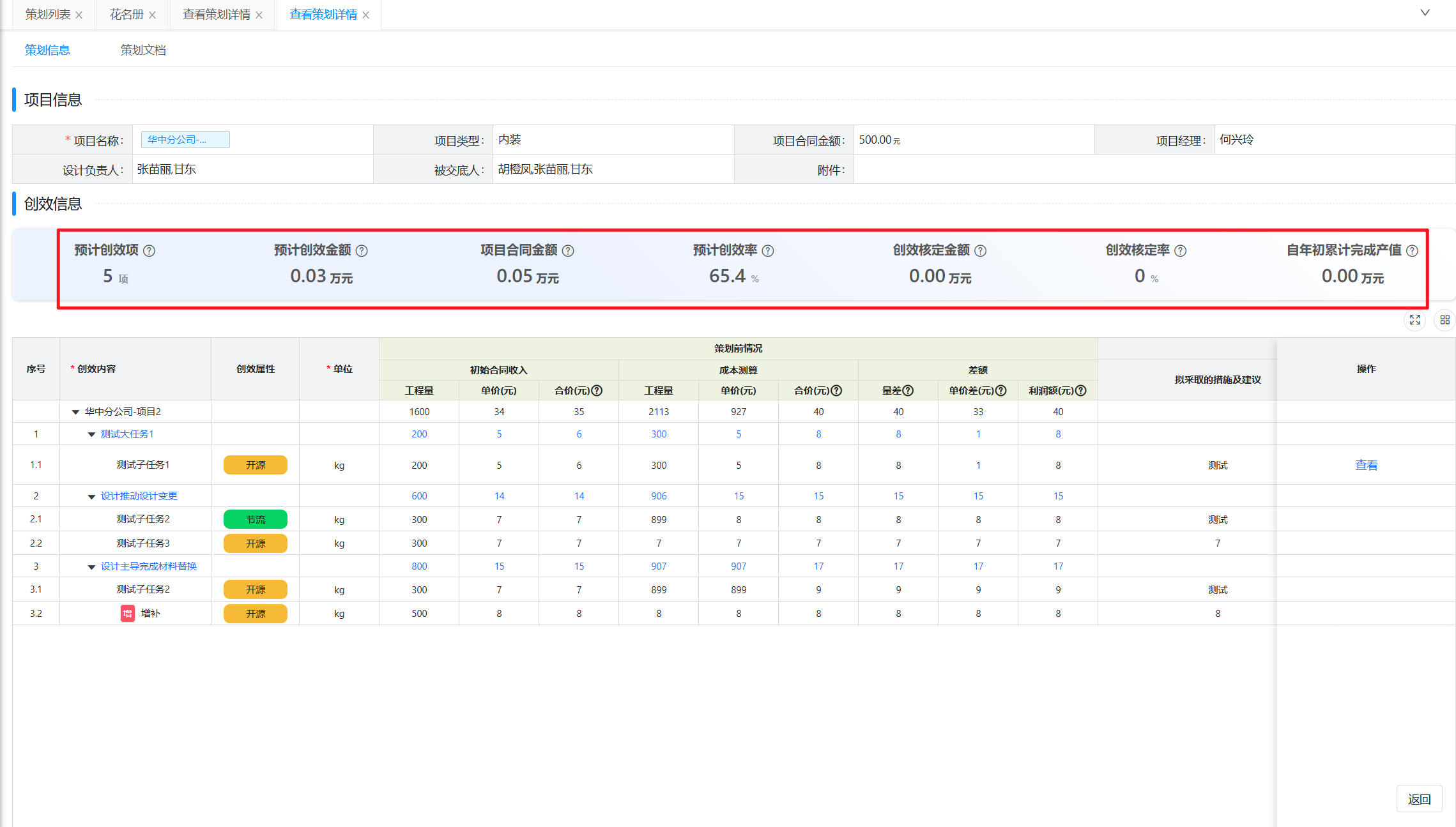Image resolution: width=1456 pixels, height=827 pixels.
Task: Click the 华中分公司 project name tag
Action: pyautogui.click(x=185, y=139)
